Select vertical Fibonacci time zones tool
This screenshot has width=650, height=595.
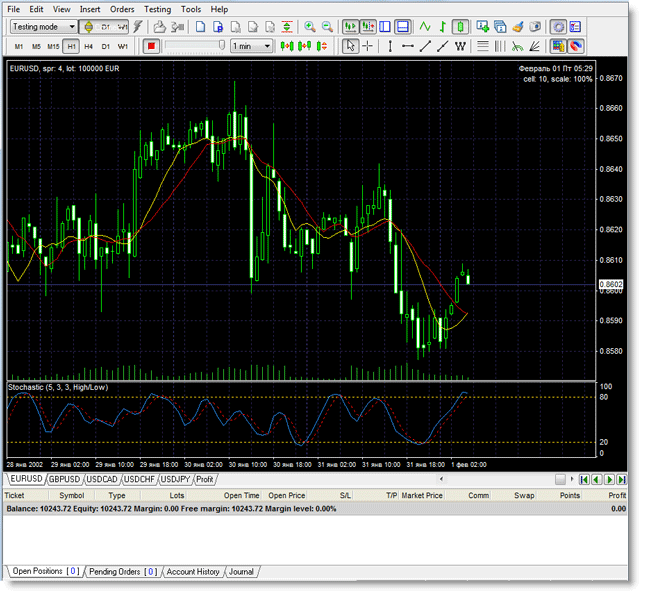point(500,46)
